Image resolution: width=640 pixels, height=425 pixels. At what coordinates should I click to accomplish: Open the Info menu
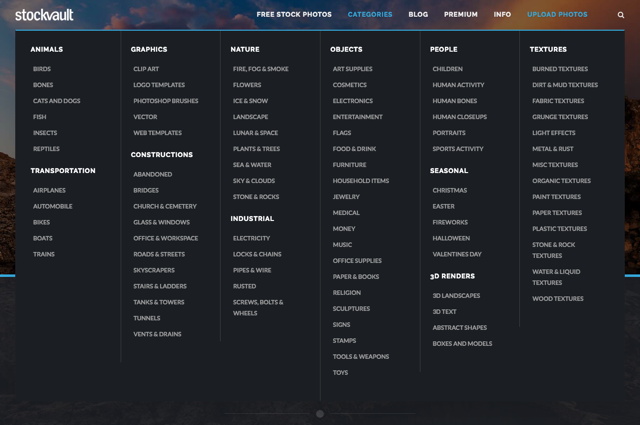click(x=502, y=15)
